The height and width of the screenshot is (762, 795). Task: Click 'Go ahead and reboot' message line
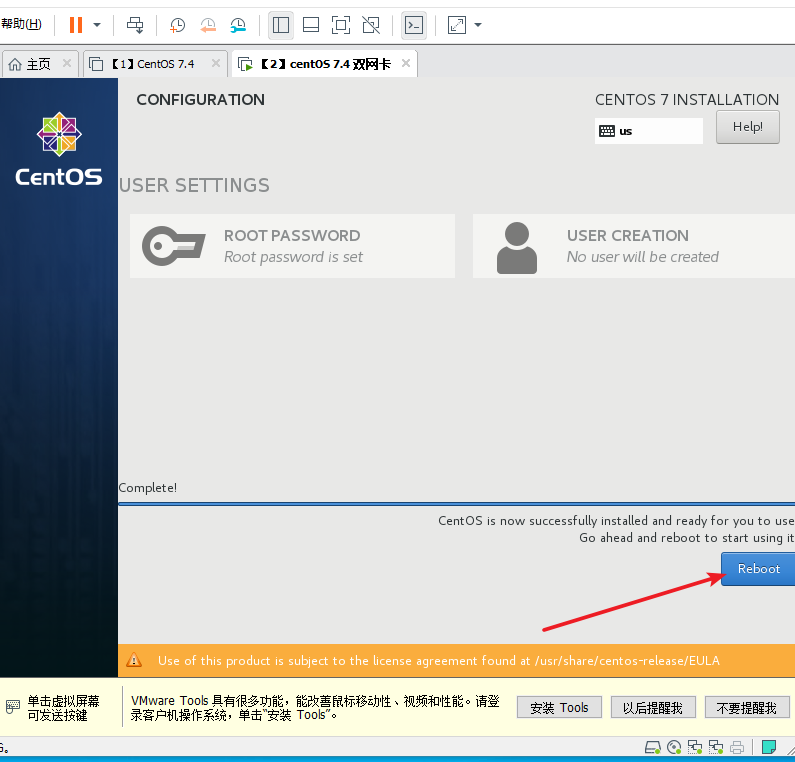686,537
